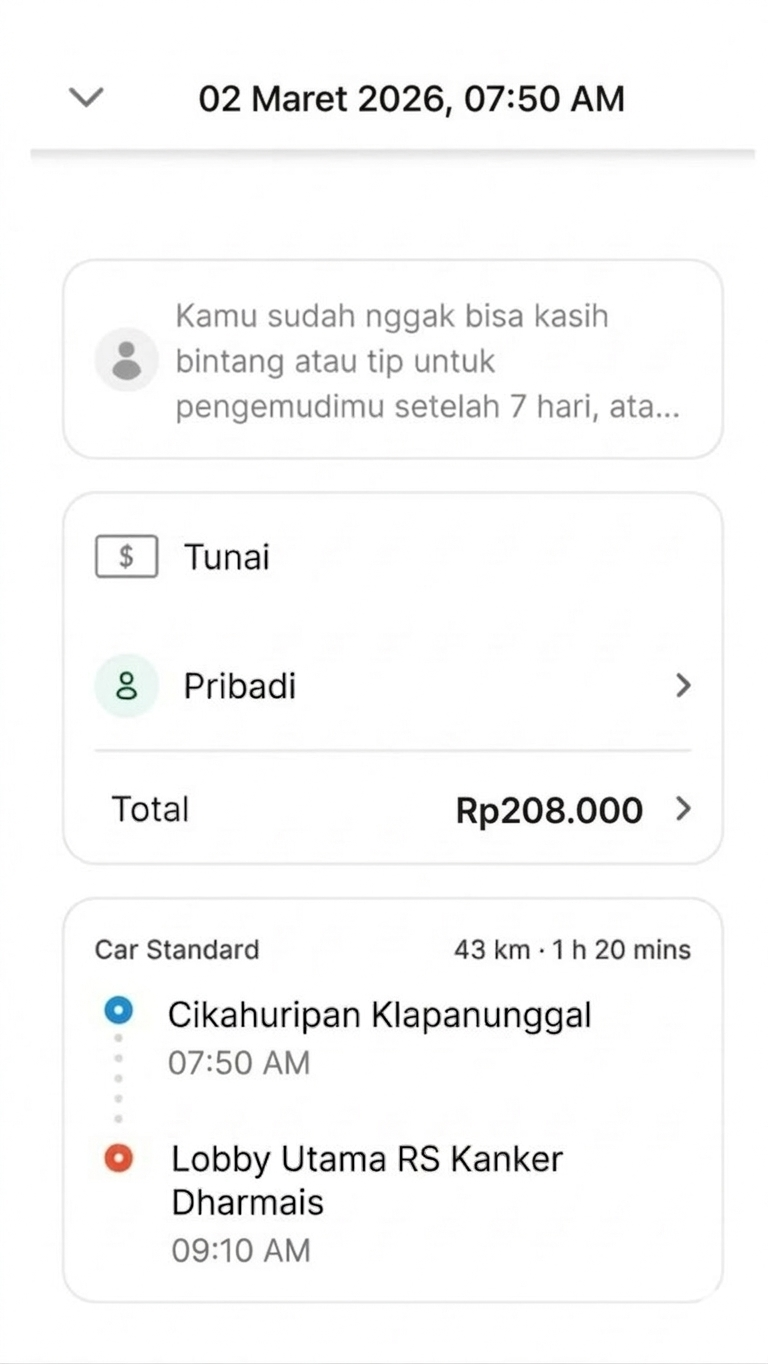
Task: Collapse the trip details with the top chevron
Action: pyautogui.click(x=87, y=97)
